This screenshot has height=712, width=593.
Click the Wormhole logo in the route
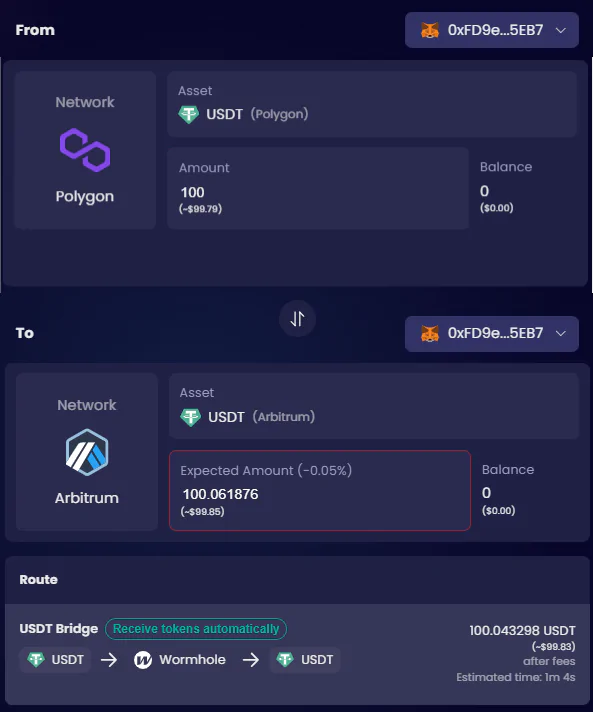(x=143, y=660)
